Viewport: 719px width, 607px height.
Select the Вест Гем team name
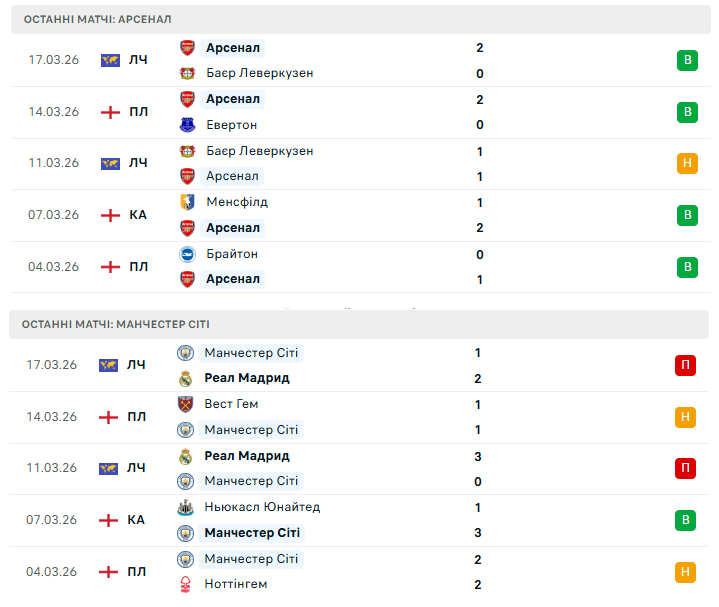[231, 404]
